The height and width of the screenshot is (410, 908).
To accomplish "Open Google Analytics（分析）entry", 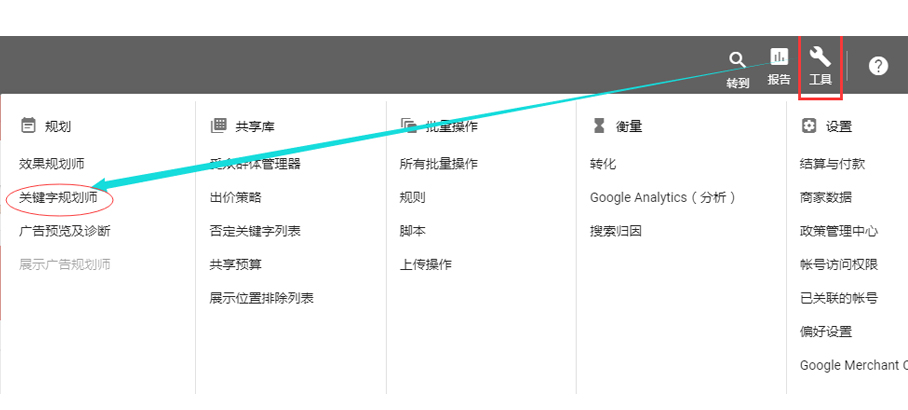I will 664,197.
